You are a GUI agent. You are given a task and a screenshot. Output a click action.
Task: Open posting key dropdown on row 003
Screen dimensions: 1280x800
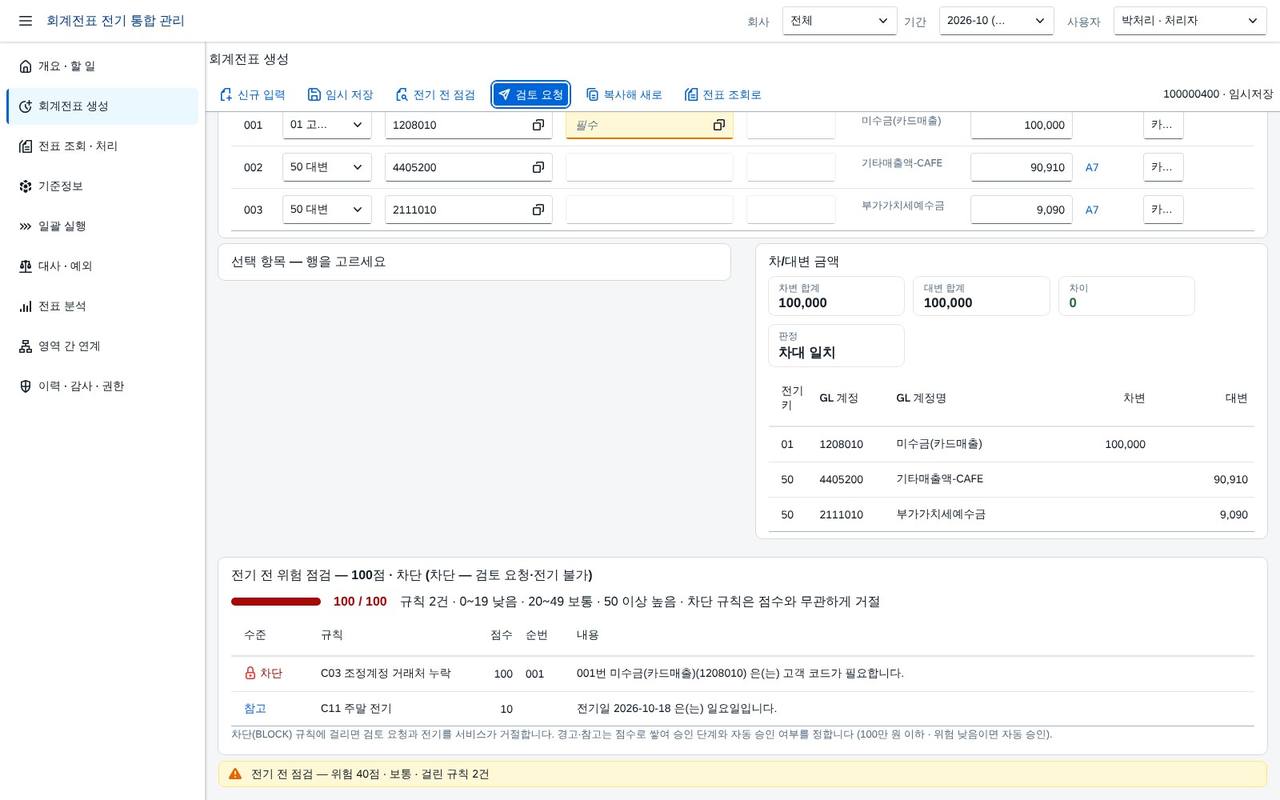point(327,209)
